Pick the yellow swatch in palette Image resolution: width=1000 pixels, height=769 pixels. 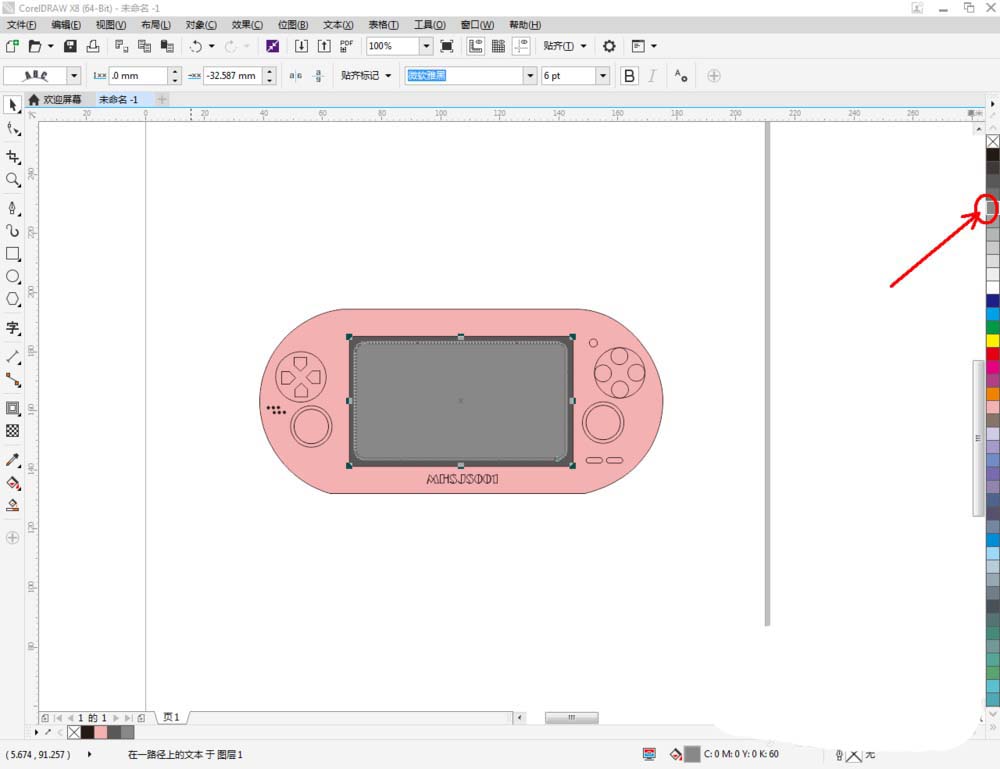pyautogui.click(x=993, y=341)
